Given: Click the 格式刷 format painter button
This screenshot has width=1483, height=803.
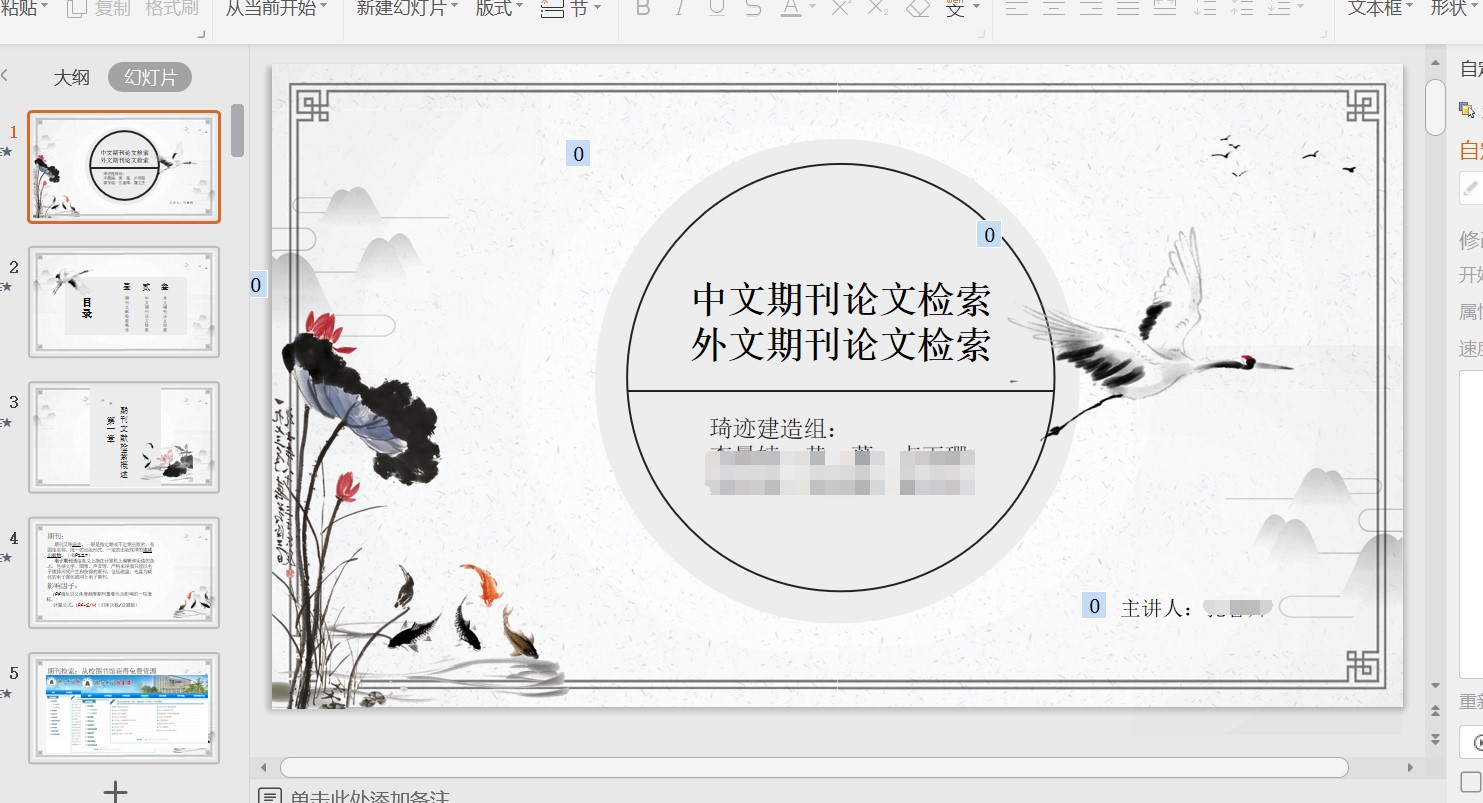Looking at the screenshot, I should 172,9.
